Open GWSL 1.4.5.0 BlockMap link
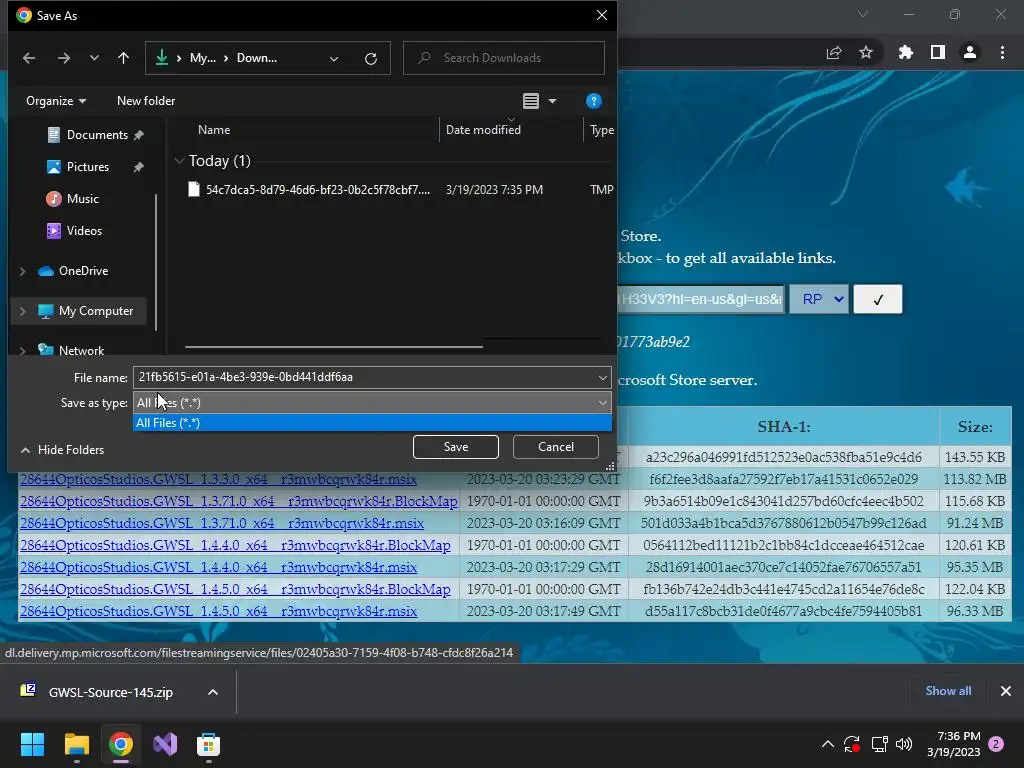1024x768 pixels. [x=235, y=590]
